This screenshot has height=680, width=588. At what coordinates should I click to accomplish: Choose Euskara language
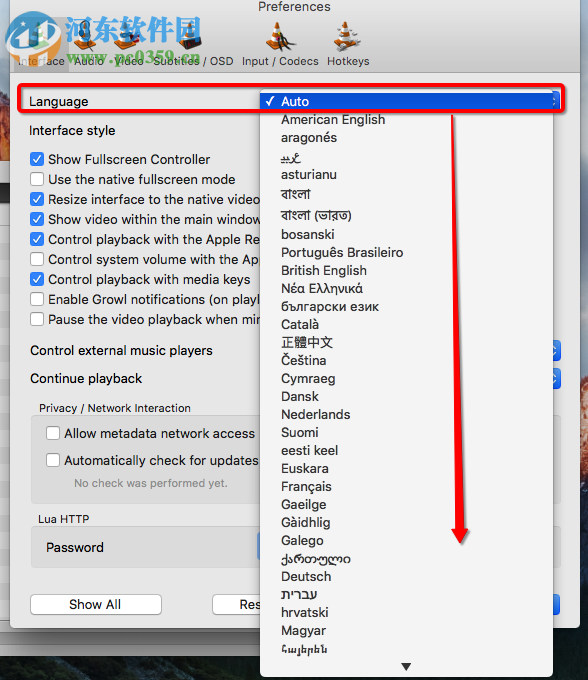point(406,468)
